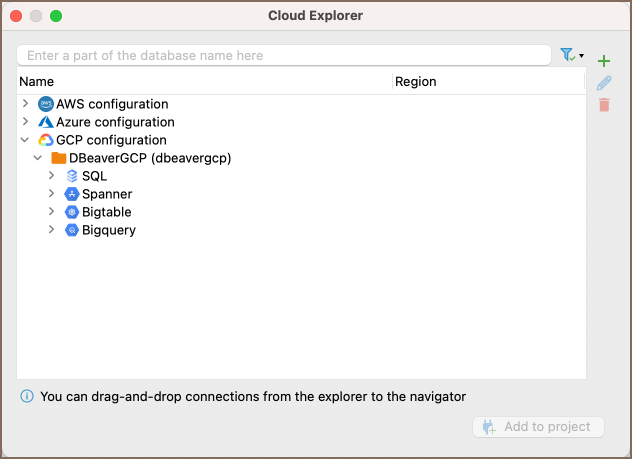Expand the AWS configuration node

pyautogui.click(x=26, y=104)
